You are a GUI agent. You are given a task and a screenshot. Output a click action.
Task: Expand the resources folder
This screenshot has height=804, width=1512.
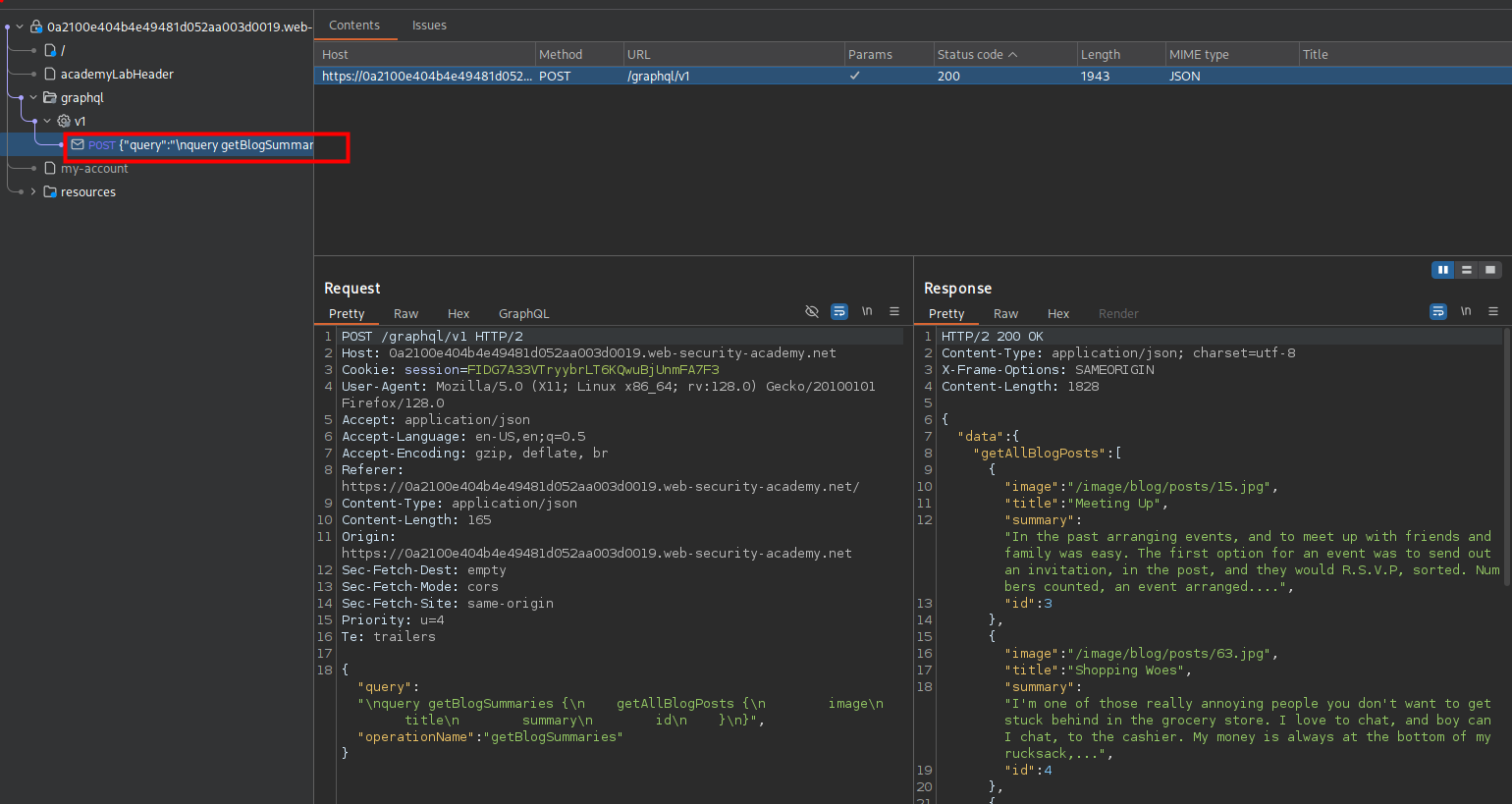(33, 191)
